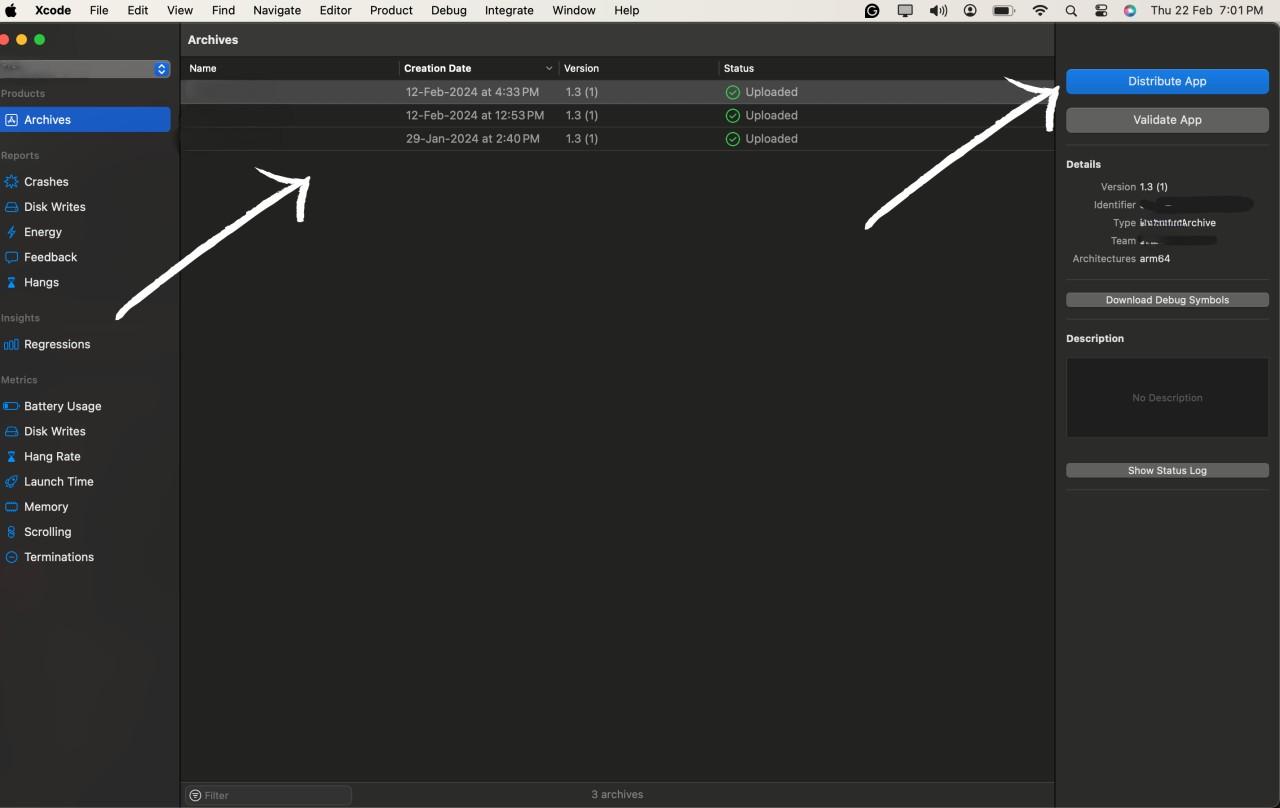The width and height of the screenshot is (1280, 808).
Task: Open the product selector dropdown in sidebar
Action: pyautogui.click(x=85, y=69)
